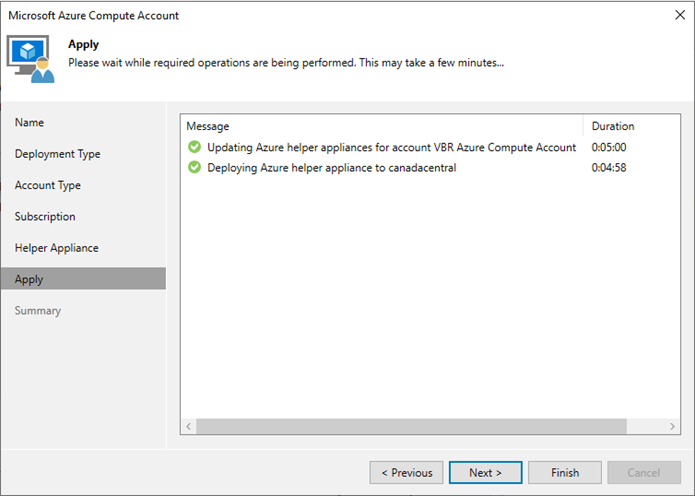Sort by the Message column header
Viewport: 695px width, 496px height.
382,126
